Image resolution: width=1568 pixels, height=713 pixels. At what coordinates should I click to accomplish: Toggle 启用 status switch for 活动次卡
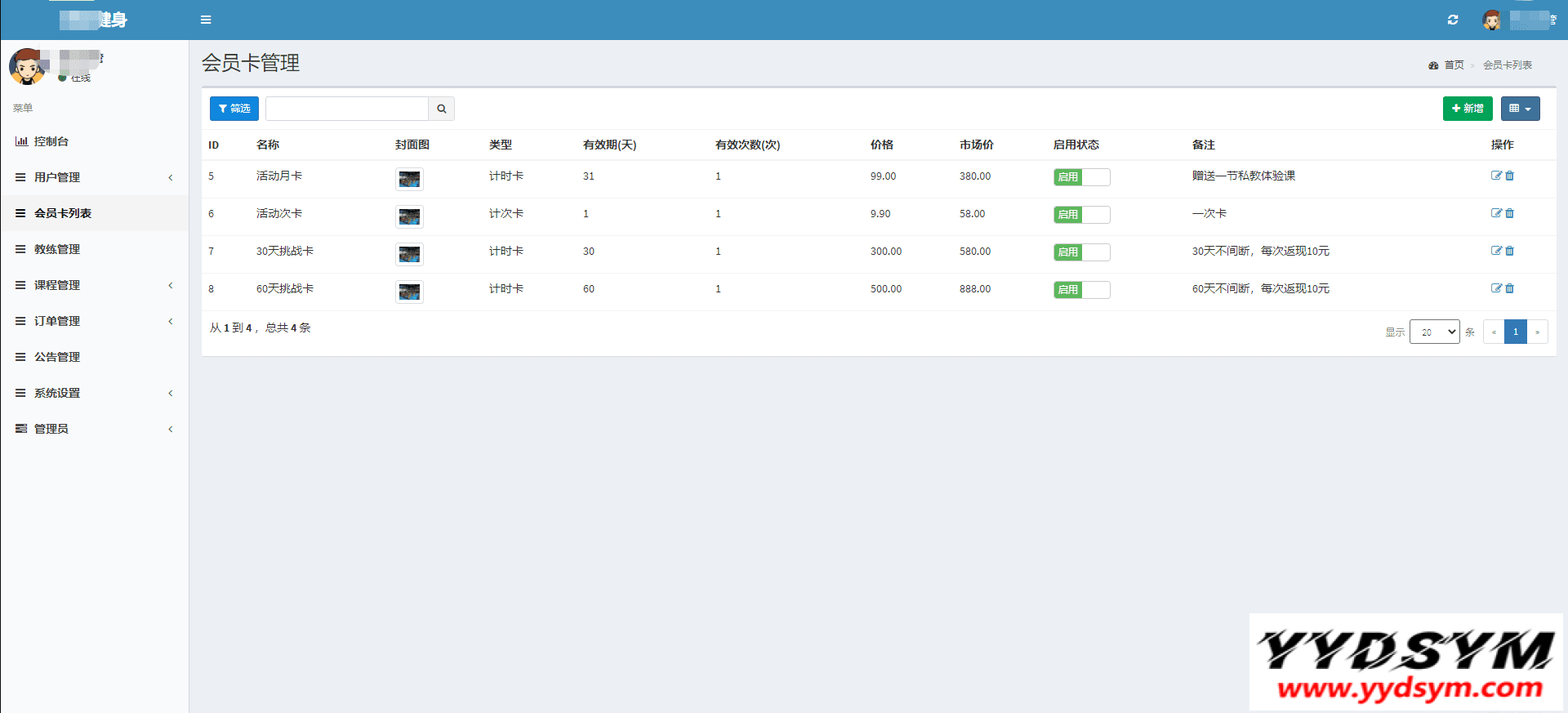(x=1081, y=215)
